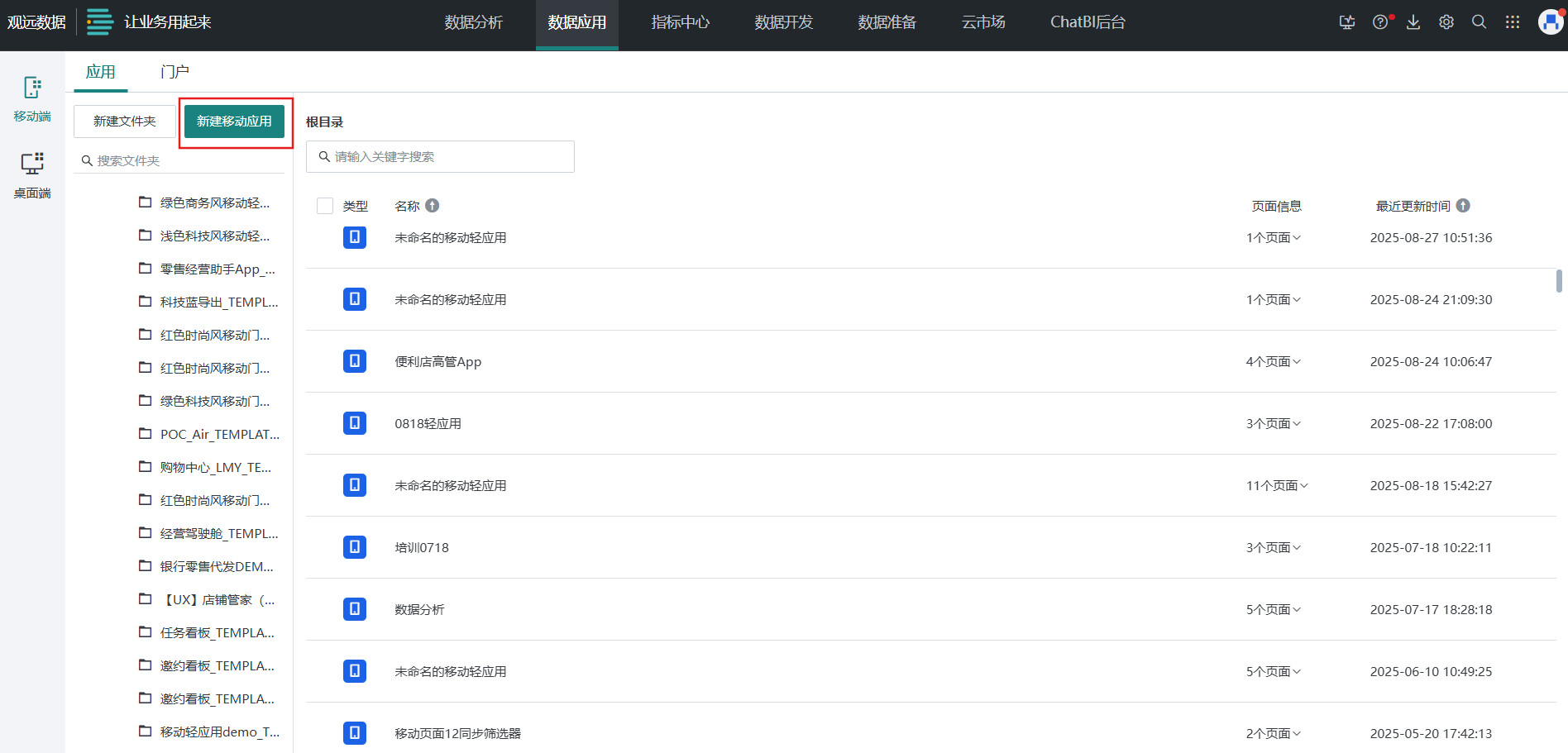
Task: Switch to the 门户 tab
Action: point(174,72)
